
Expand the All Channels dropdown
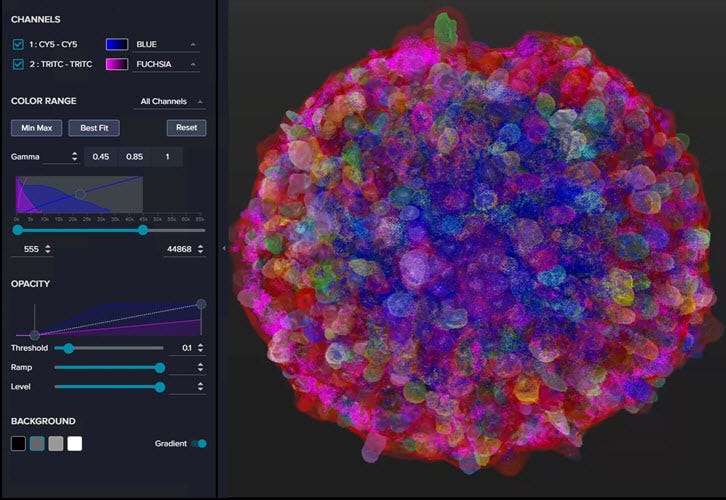(x=171, y=102)
